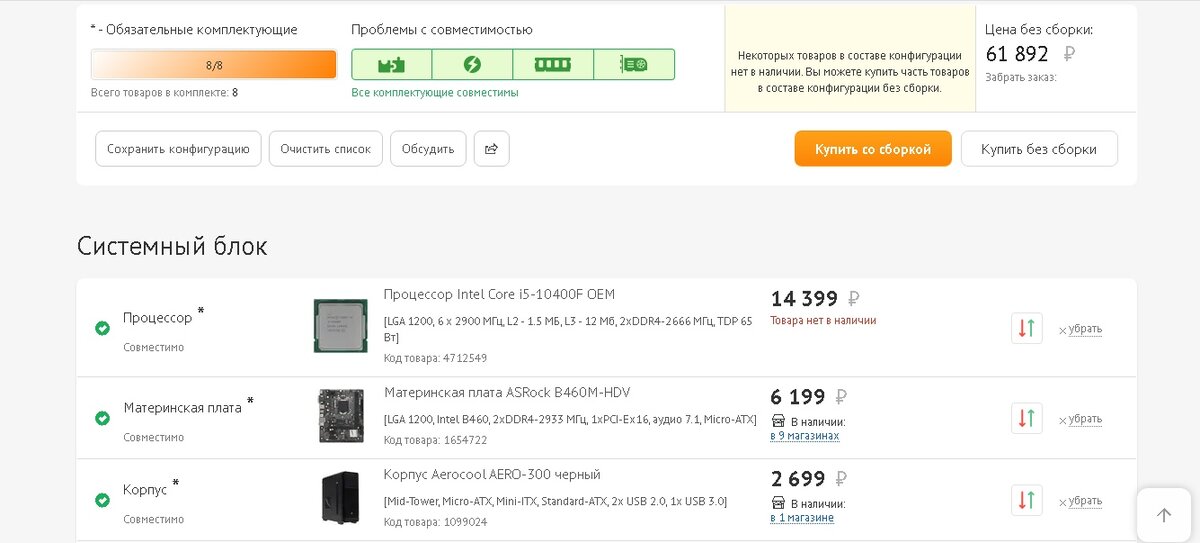
Task: Click the Обязательные комплектующие label
Action: pos(194,30)
